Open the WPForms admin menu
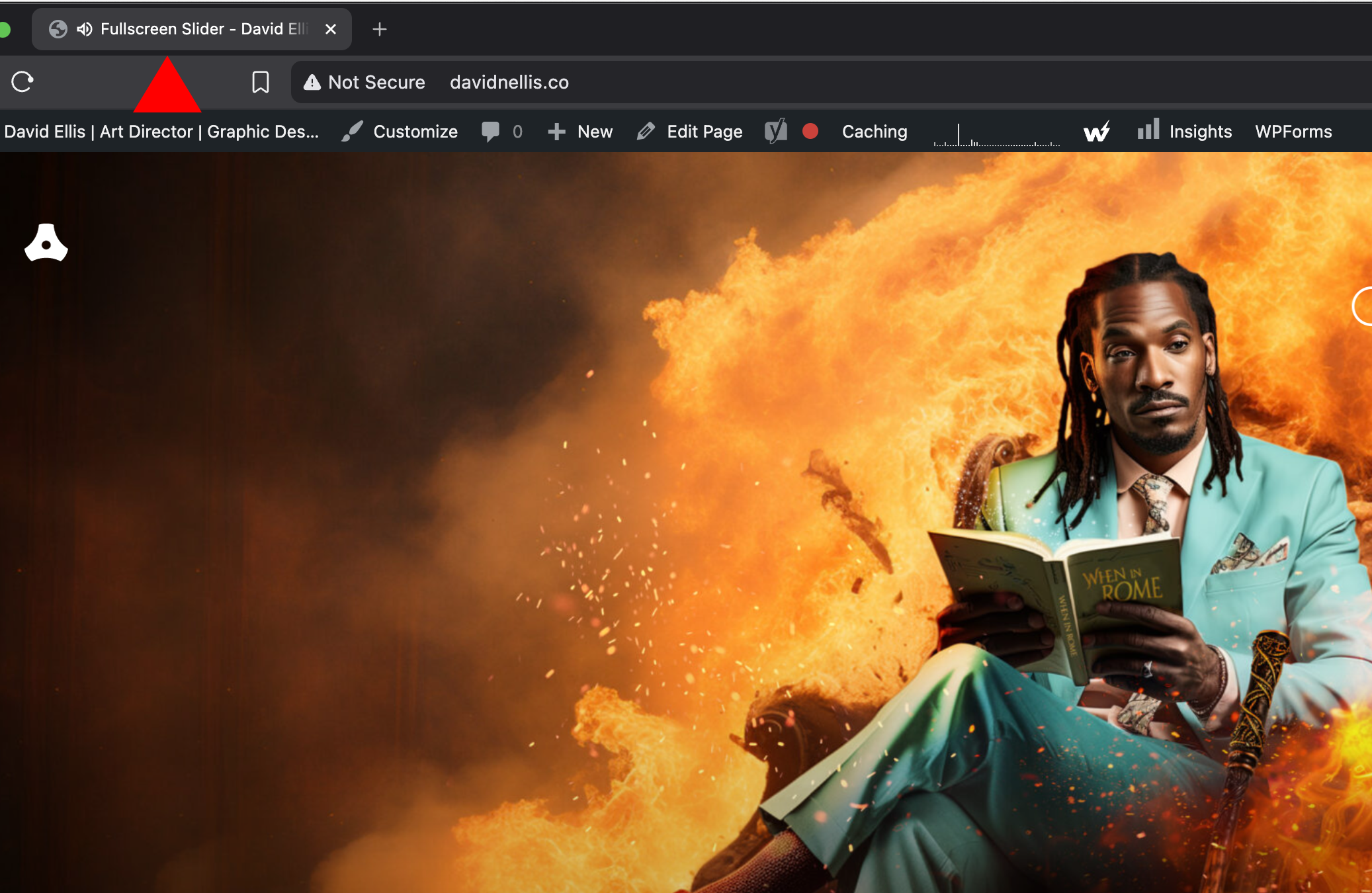 (1293, 132)
